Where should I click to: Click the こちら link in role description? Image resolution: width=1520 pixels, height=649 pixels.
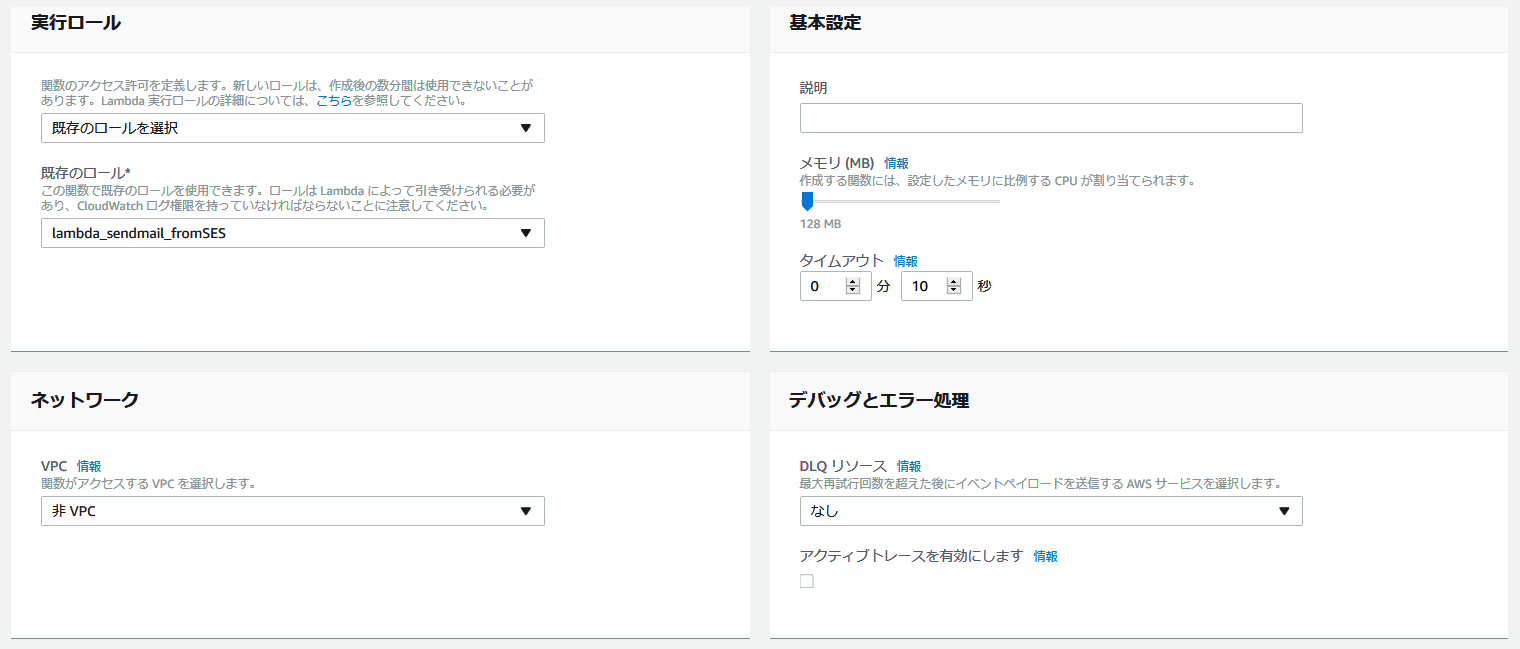tap(334, 101)
